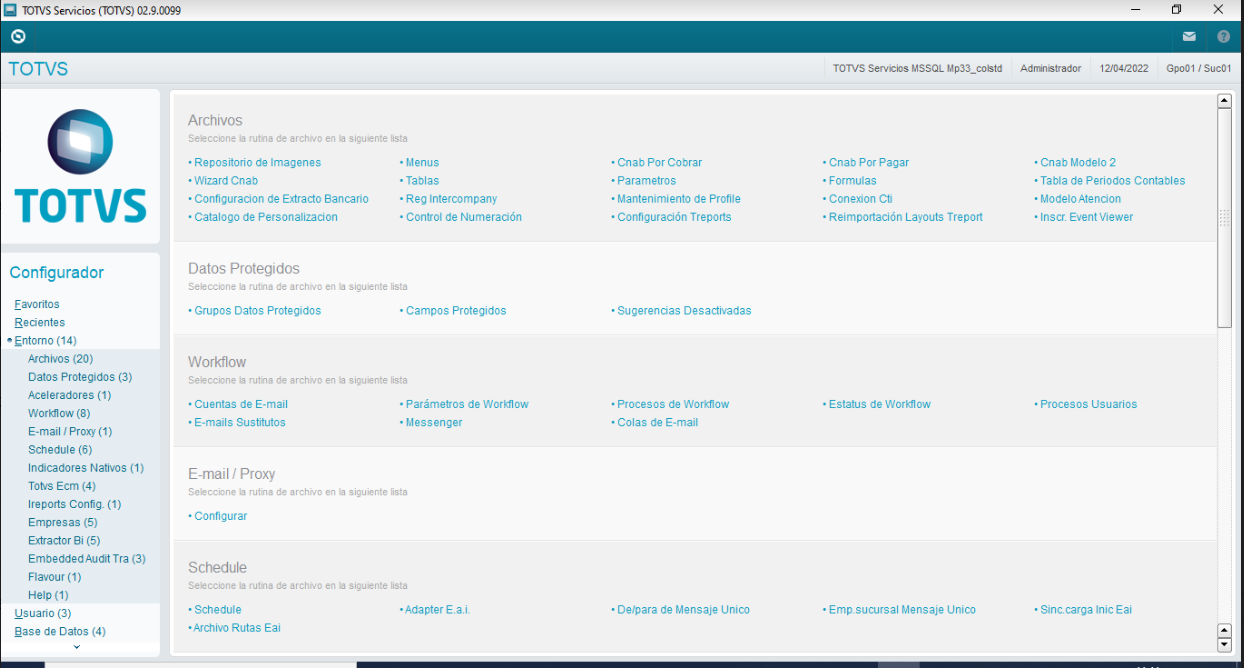Click the help question mark icon
Screen dimensions: 1244x668
pyautogui.click(x=1222, y=36)
